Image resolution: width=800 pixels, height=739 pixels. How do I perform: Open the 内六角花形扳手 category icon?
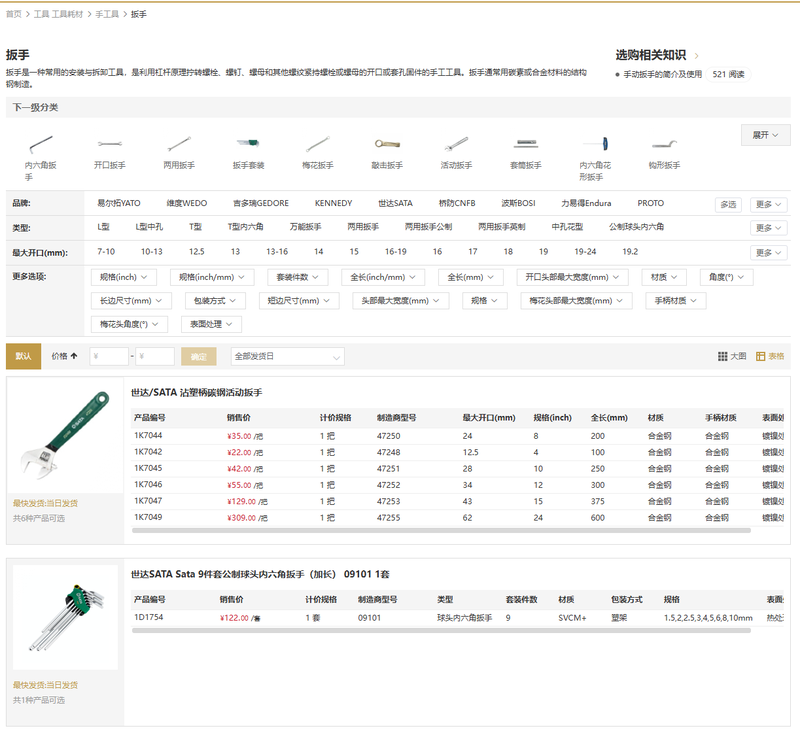595,144
